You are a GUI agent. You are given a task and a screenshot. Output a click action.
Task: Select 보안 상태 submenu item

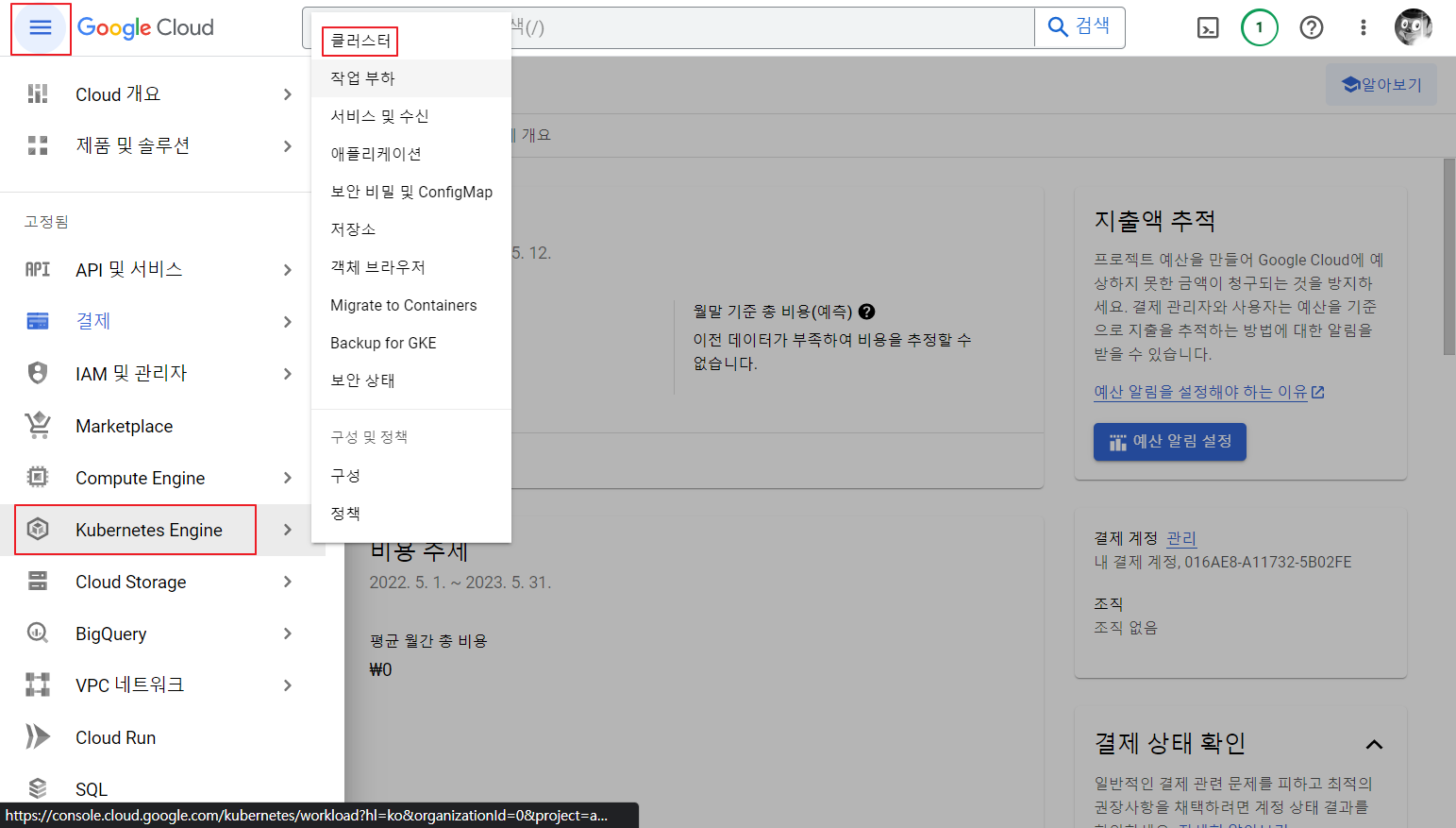click(x=410, y=380)
